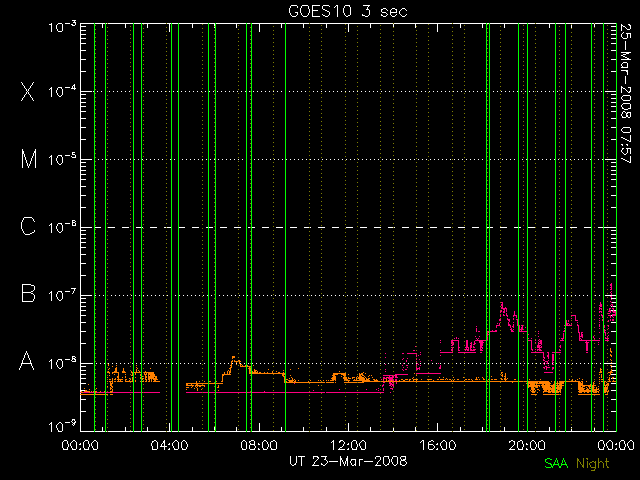This screenshot has width=640, height=480.
Task: Click the UT 23-Mar-2008 date label
Action: (x=348, y=461)
